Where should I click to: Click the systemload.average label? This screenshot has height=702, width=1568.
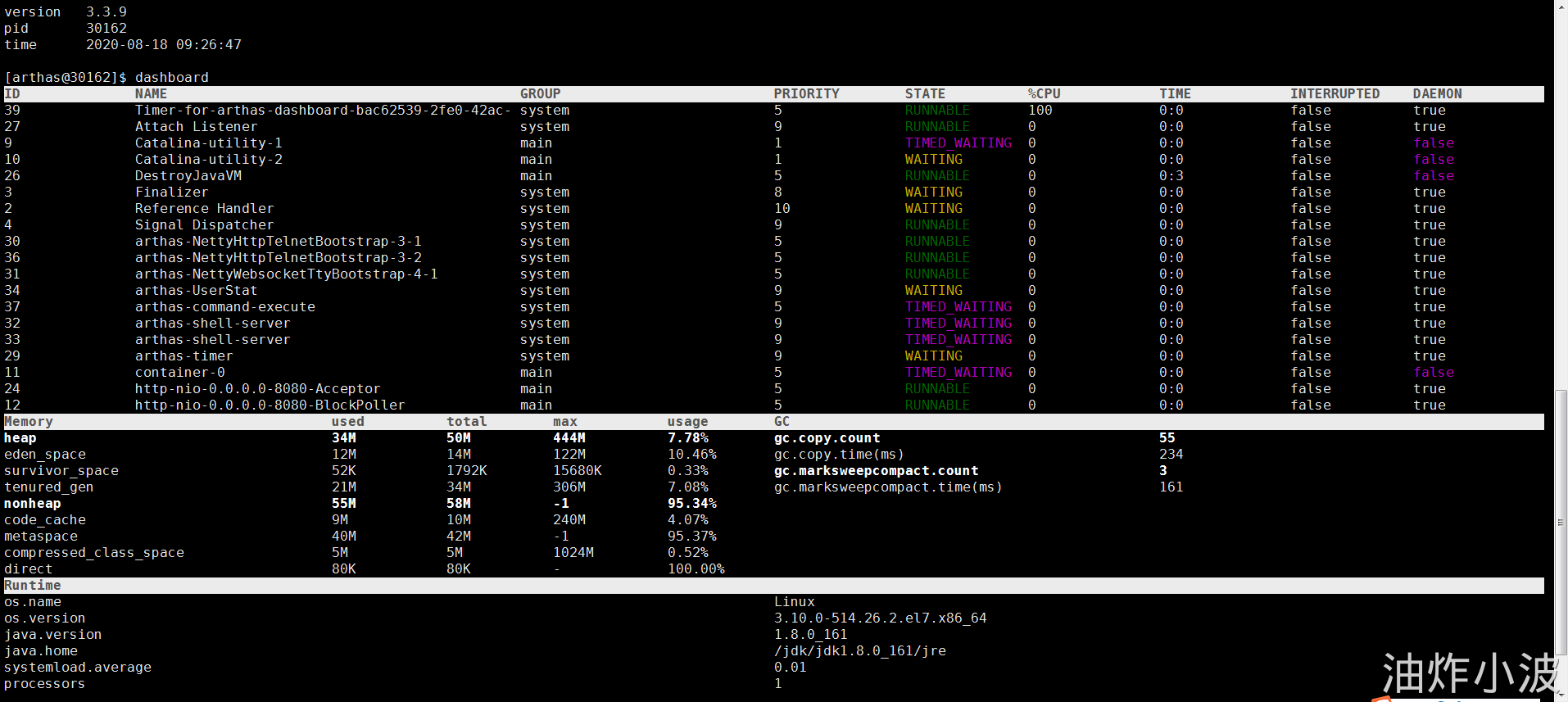pyautogui.click(x=78, y=668)
